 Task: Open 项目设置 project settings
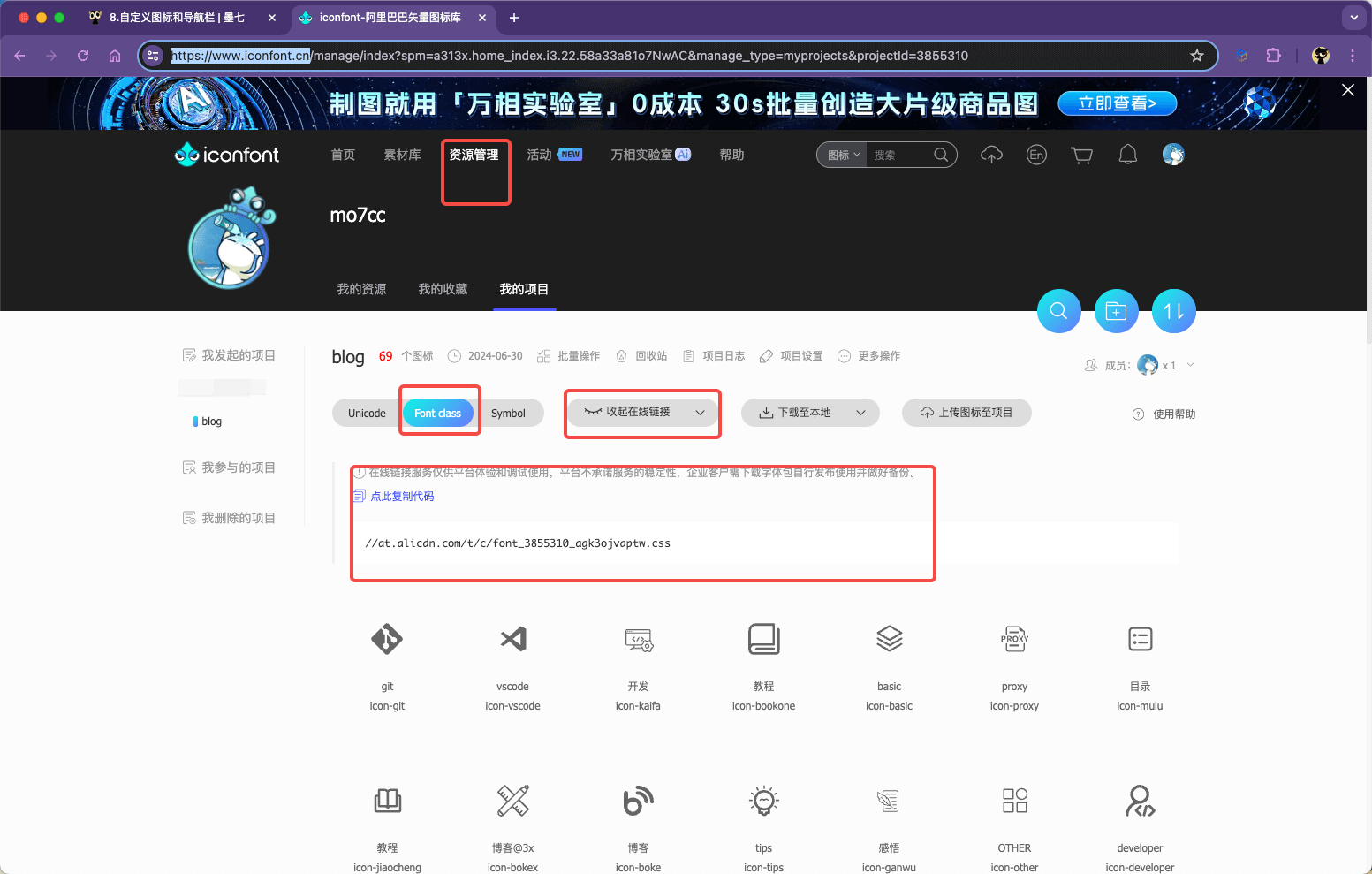pyautogui.click(x=792, y=356)
